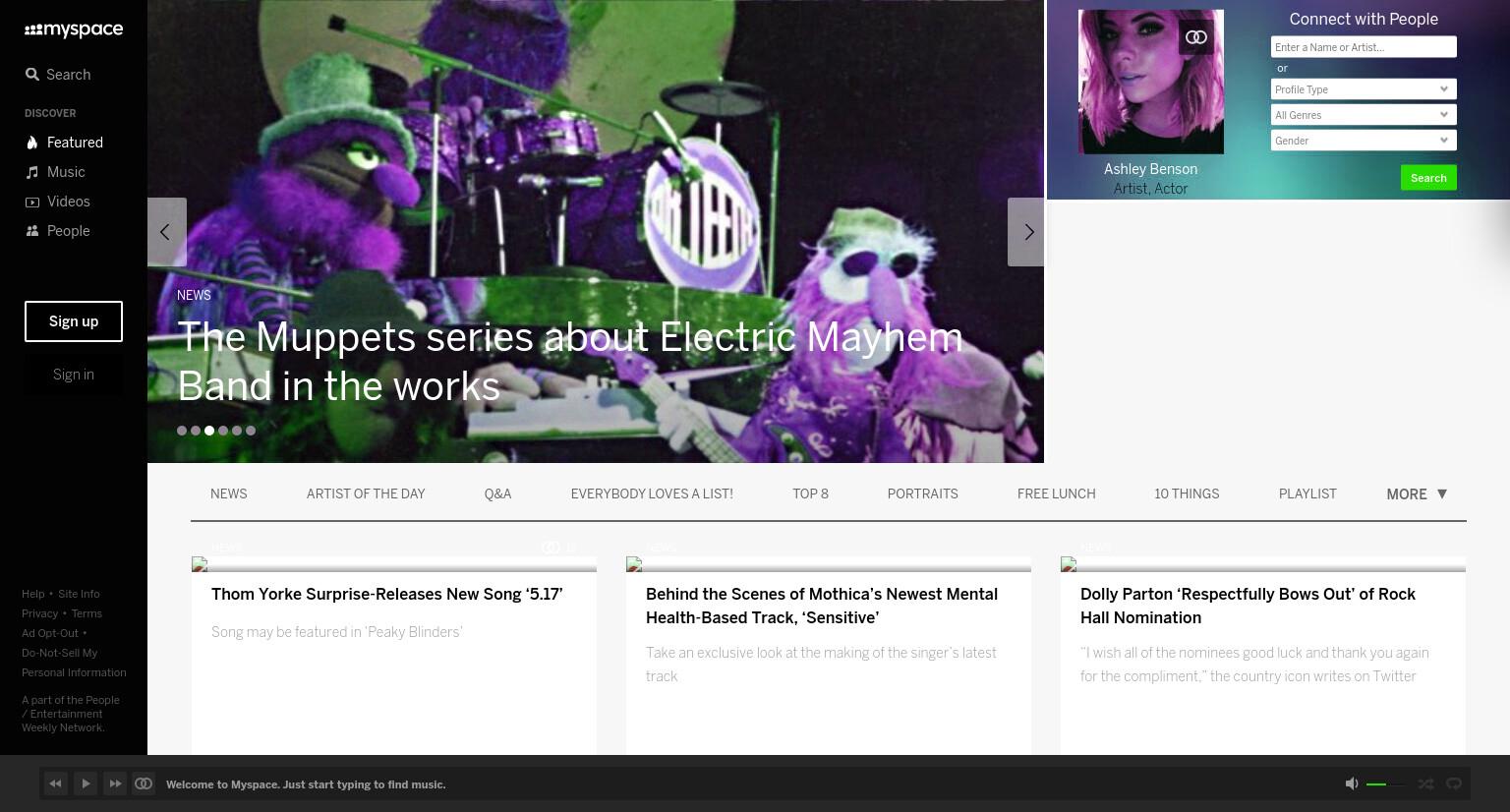Open the Ad Opt-Out link
Viewport: 1510px width, 812px height.
[x=50, y=633]
